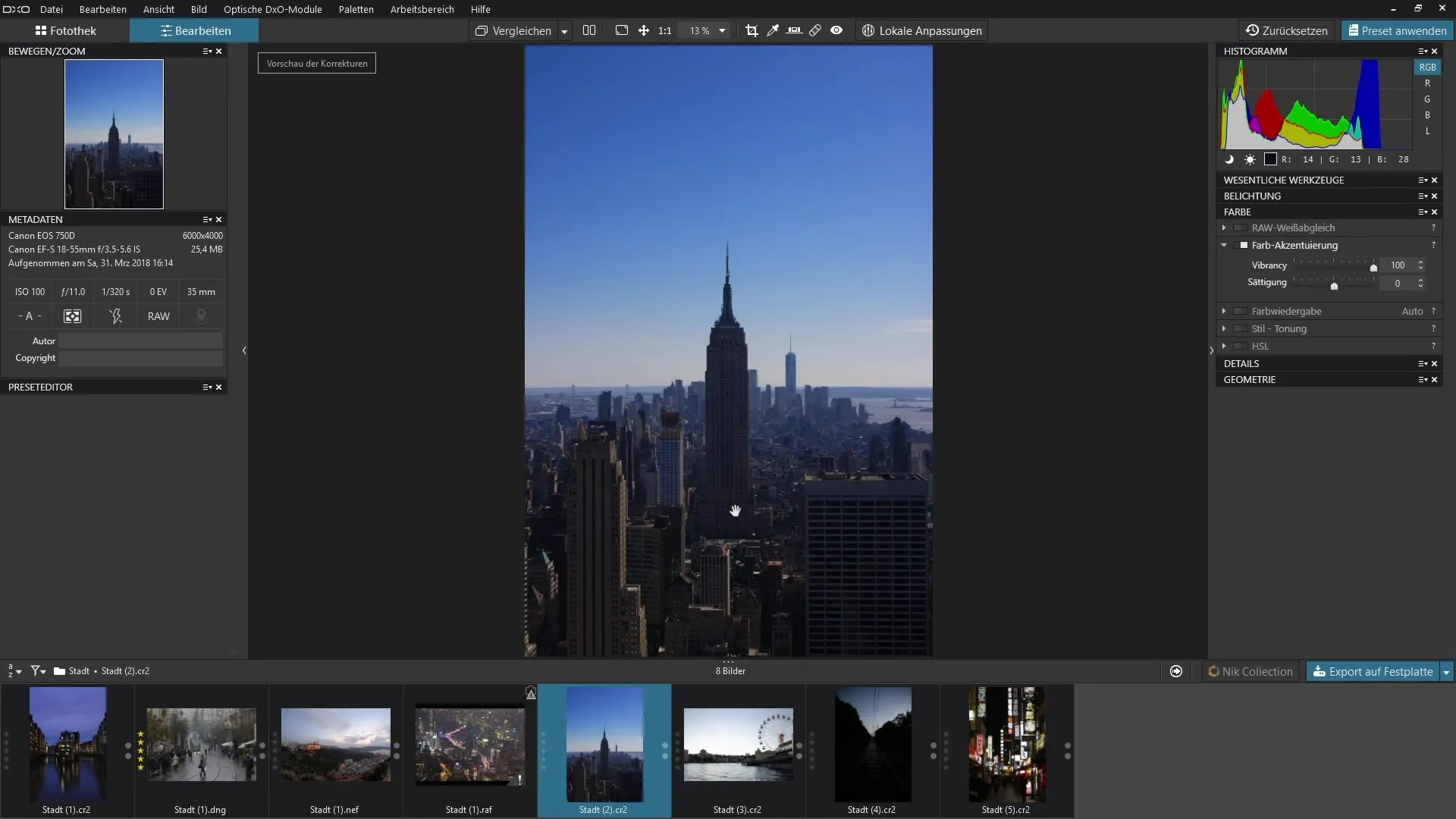Collapse the left panel arrow
1456x819 pixels.
point(244,350)
